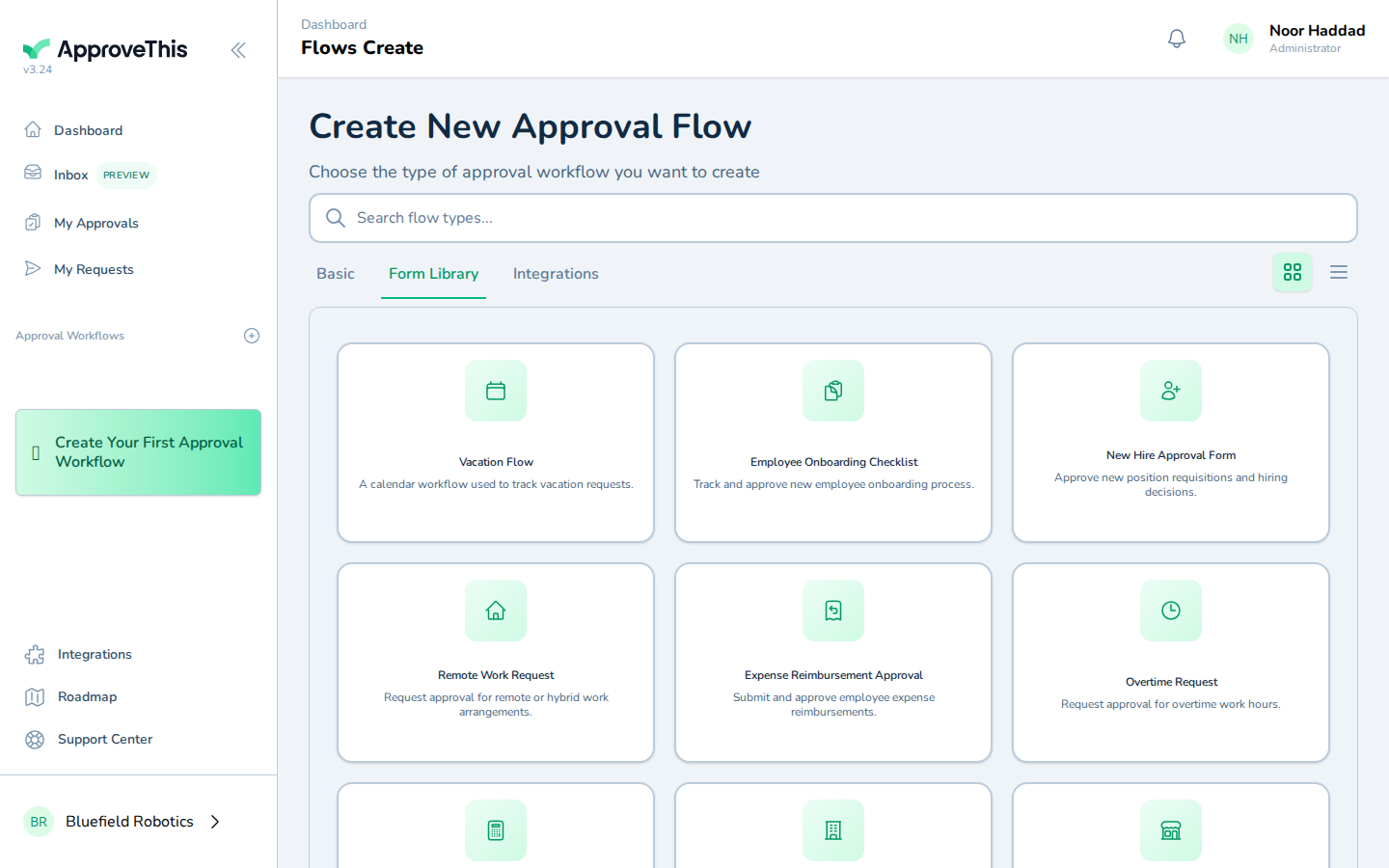Go to Dashboard in the sidebar
Viewport: 1389px width, 868px height.
(x=89, y=130)
